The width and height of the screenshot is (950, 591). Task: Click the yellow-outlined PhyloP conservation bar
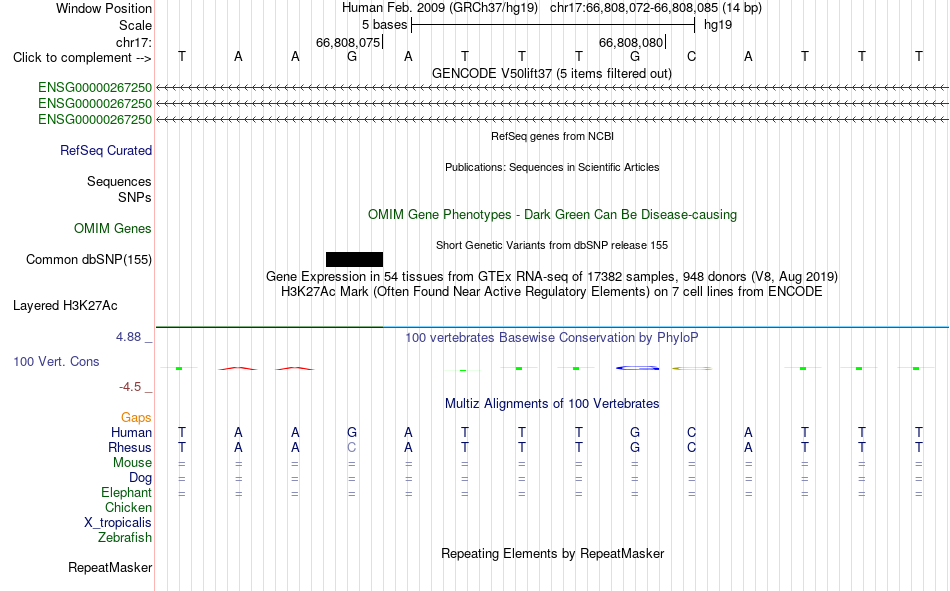click(x=692, y=368)
